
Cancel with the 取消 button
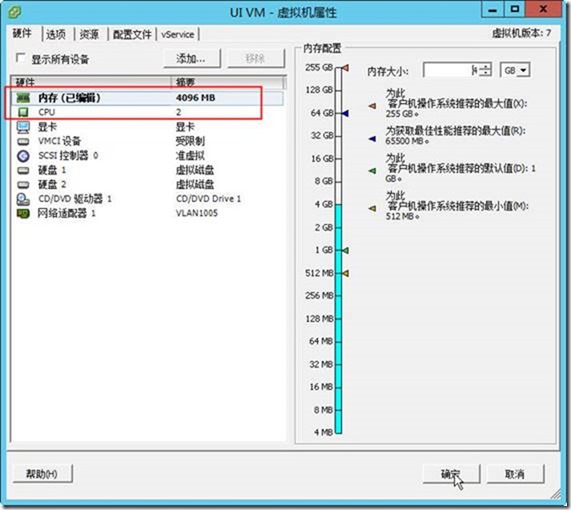point(515,474)
